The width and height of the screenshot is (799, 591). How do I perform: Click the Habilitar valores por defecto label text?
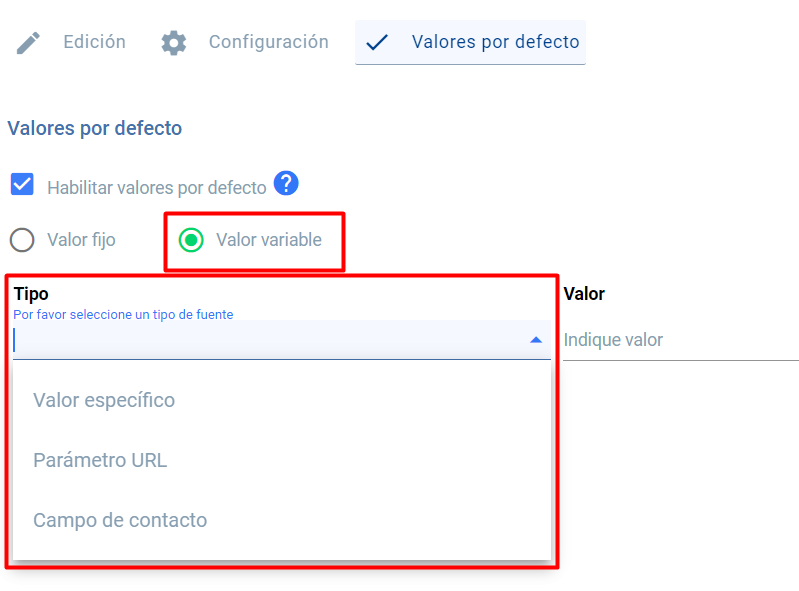click(x=157, y=188)
